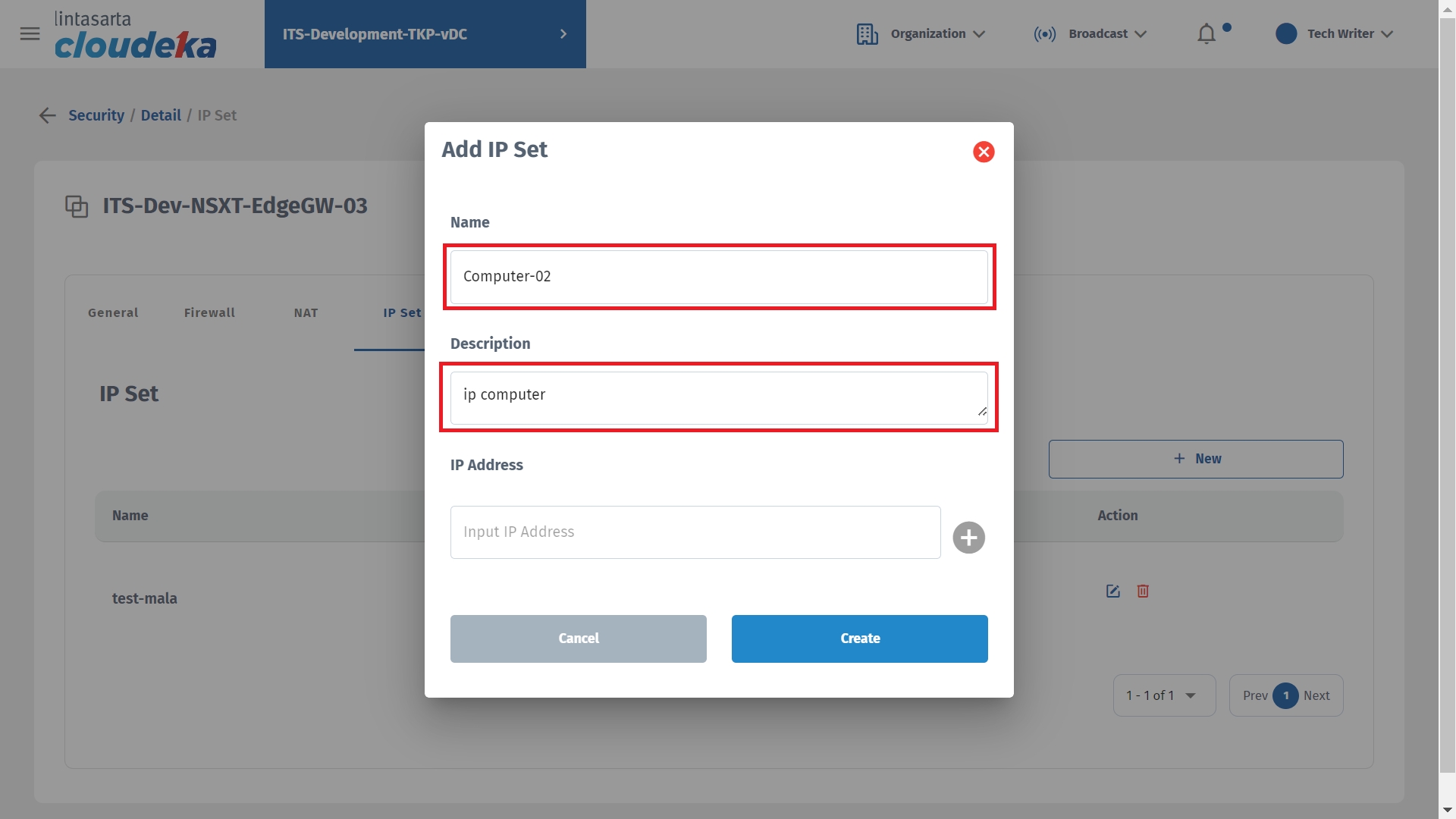Image resolution: width=1456 pixels, height=819 pixels.
Task: Open the NAT tab
Action: [306, 312]
